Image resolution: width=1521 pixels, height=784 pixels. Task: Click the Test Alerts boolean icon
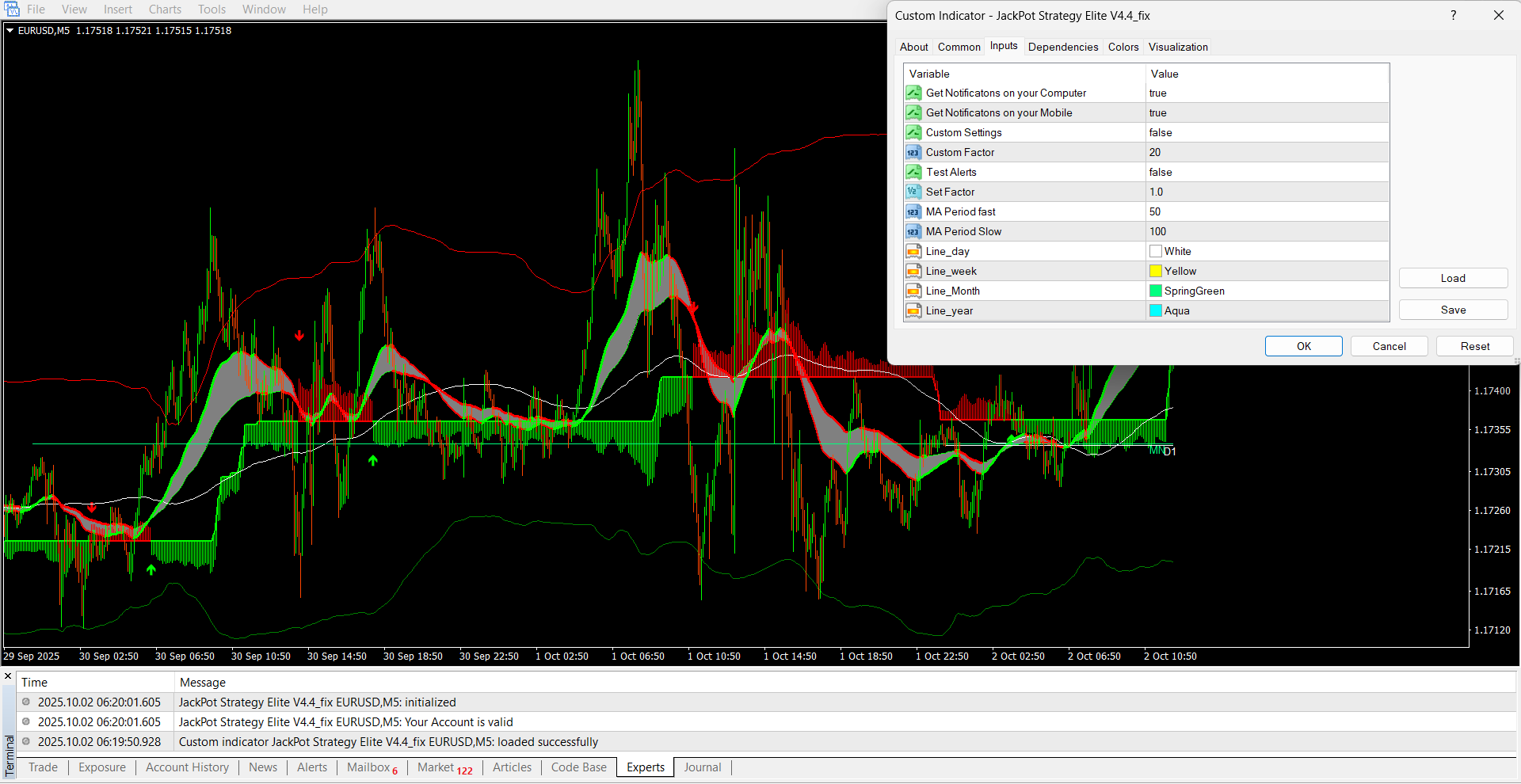(913, 173)
